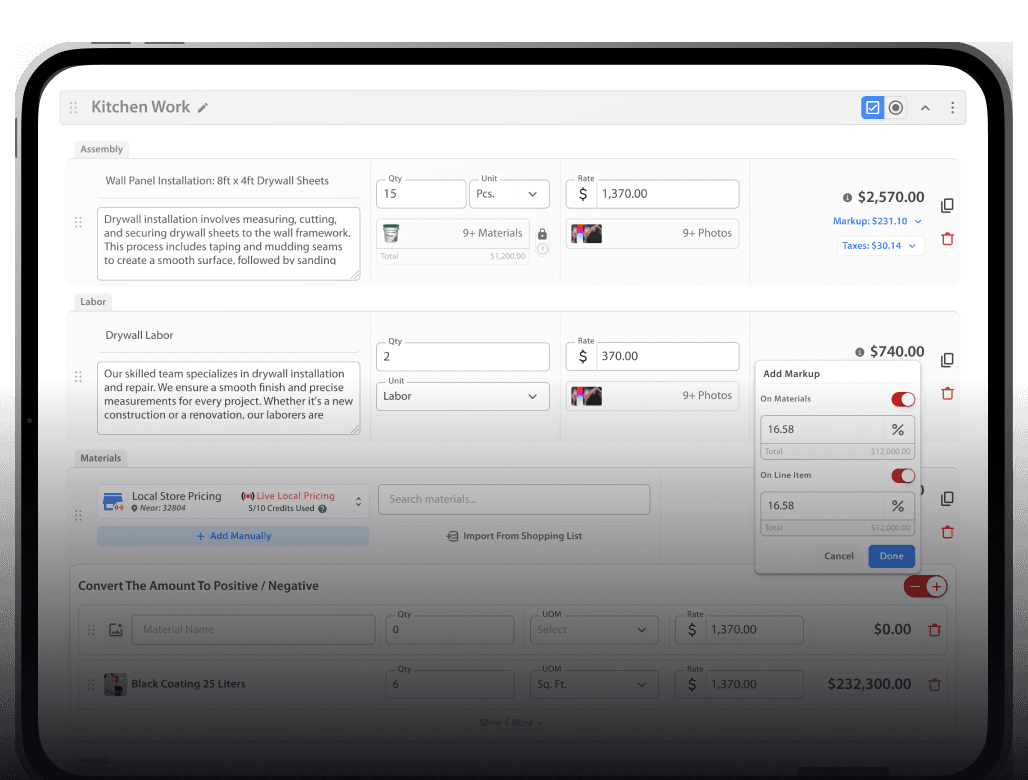Image resolution: width=1028 pixels, height=780 pixels.
Task: Click Import From Shopping List
Action: pyautogui.click(x=514, y=536)
